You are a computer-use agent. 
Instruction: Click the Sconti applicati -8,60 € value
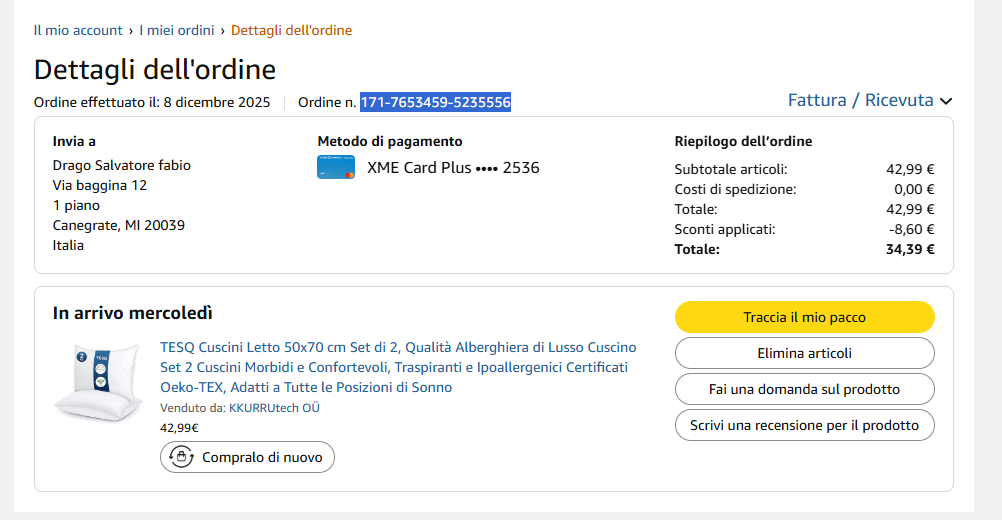pos(912,229)
